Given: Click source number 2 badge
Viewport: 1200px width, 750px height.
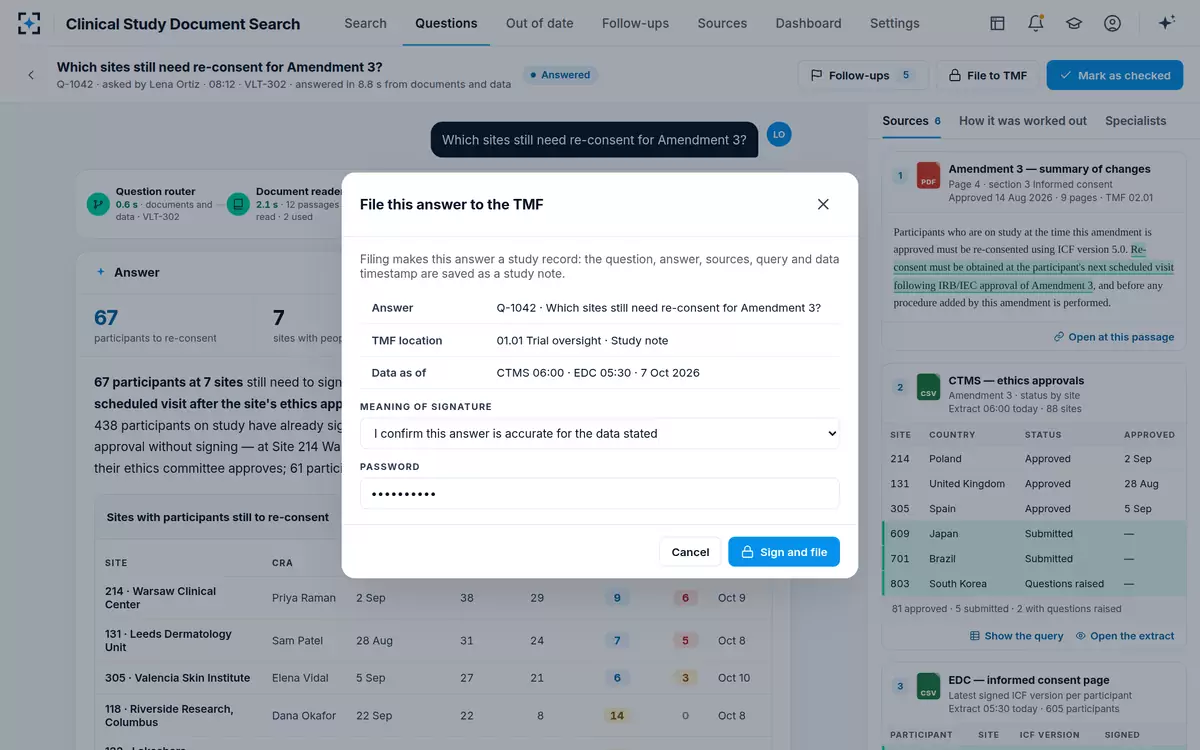Looking at the screenshot, I should (900, 388).
